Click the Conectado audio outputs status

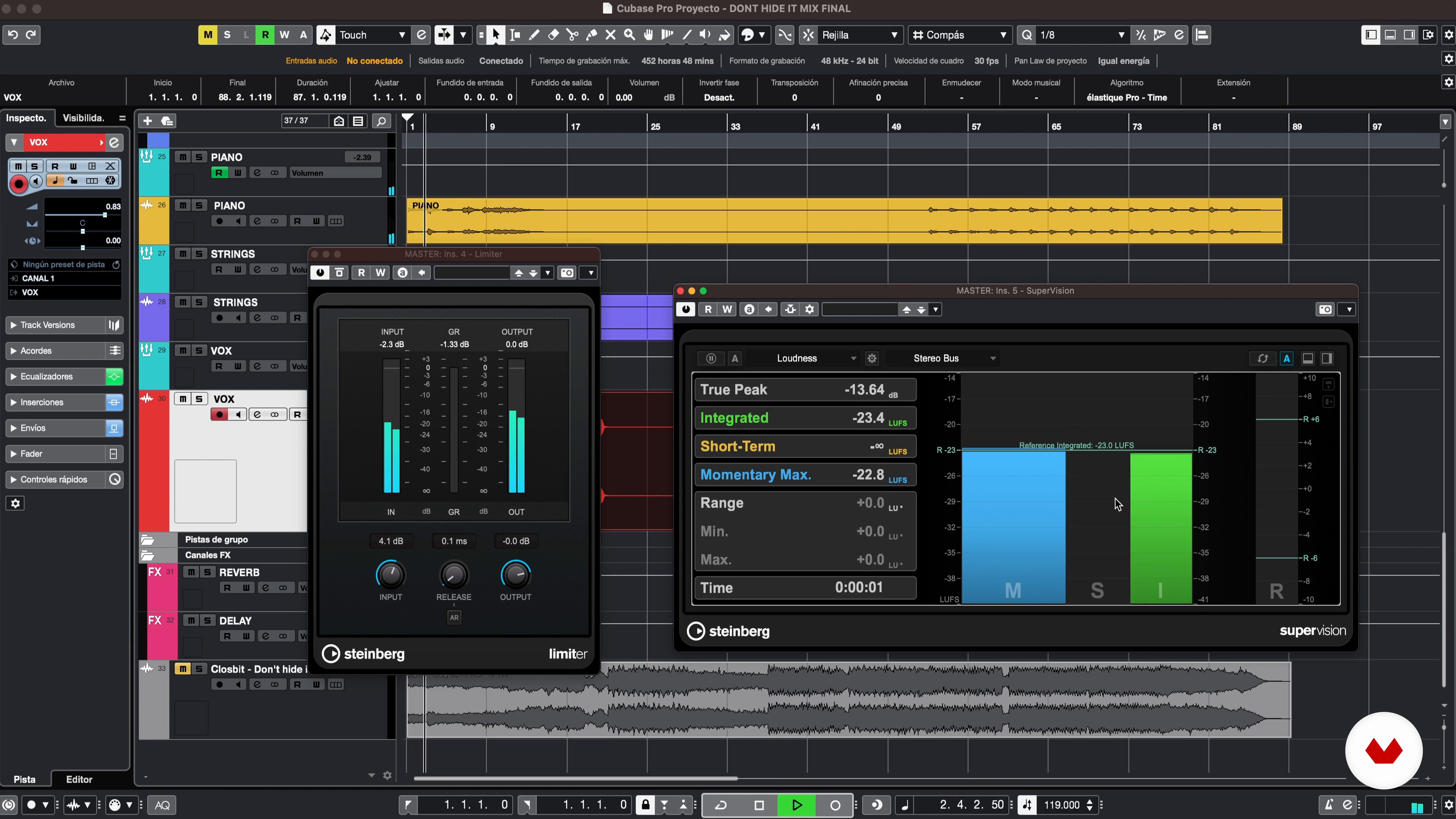tap(501, 61)
